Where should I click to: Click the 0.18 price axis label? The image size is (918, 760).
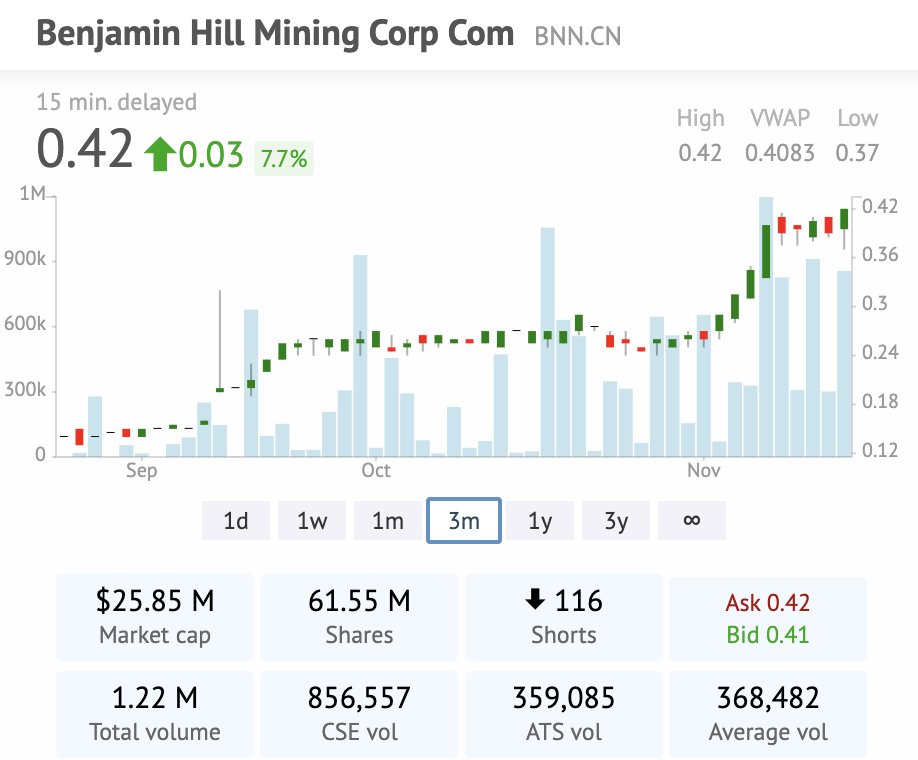[880, 402]
